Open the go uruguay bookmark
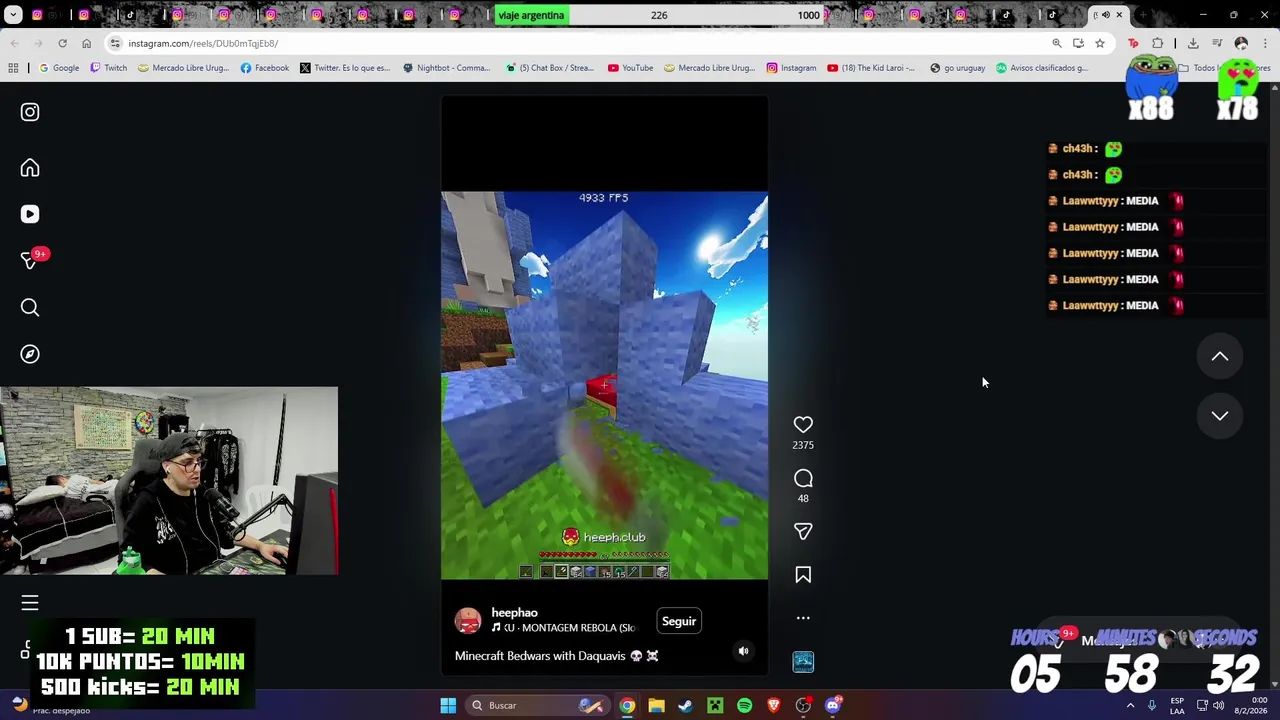 [x=957, y=68]
